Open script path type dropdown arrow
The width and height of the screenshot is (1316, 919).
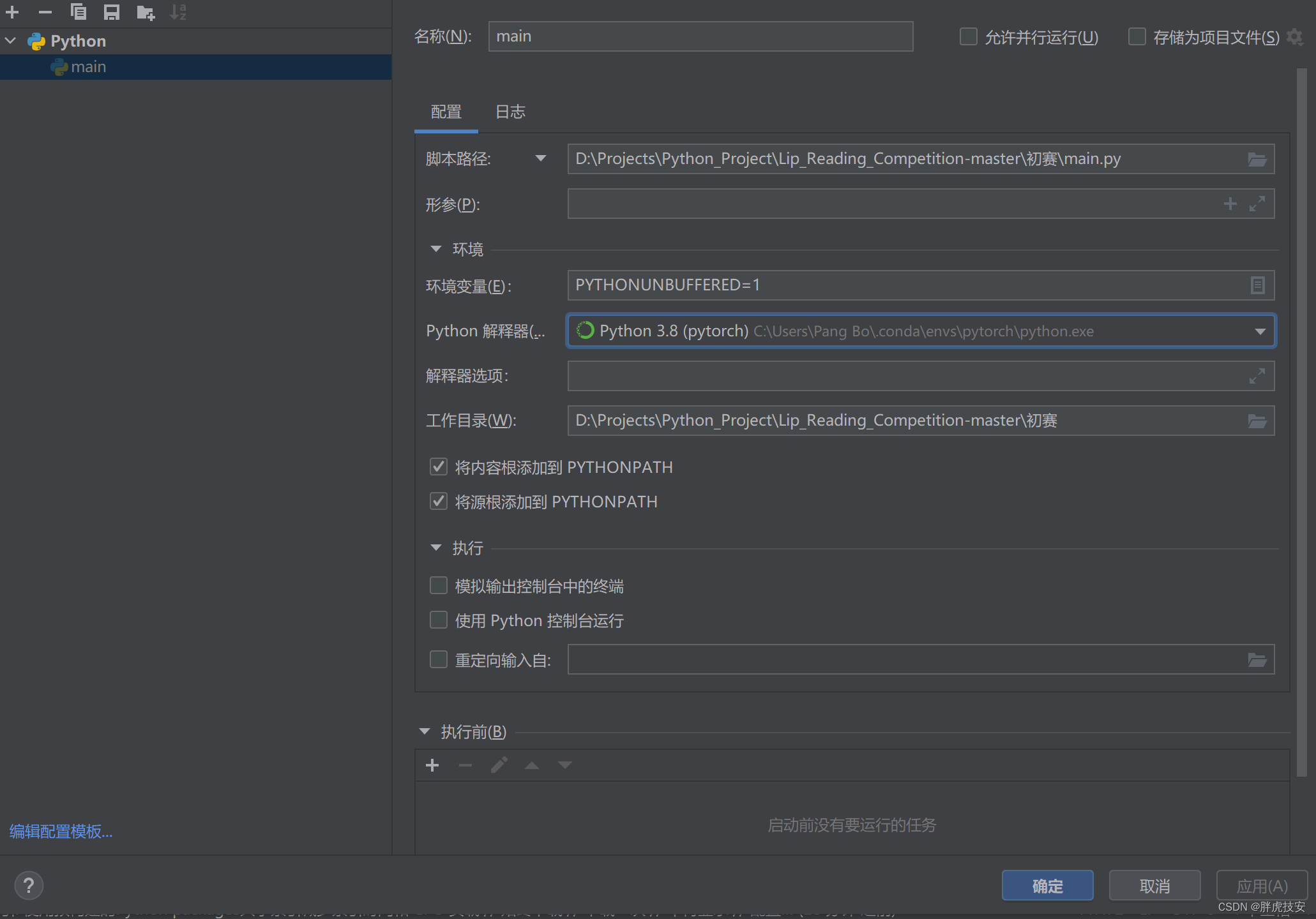(x=540, y=158)
